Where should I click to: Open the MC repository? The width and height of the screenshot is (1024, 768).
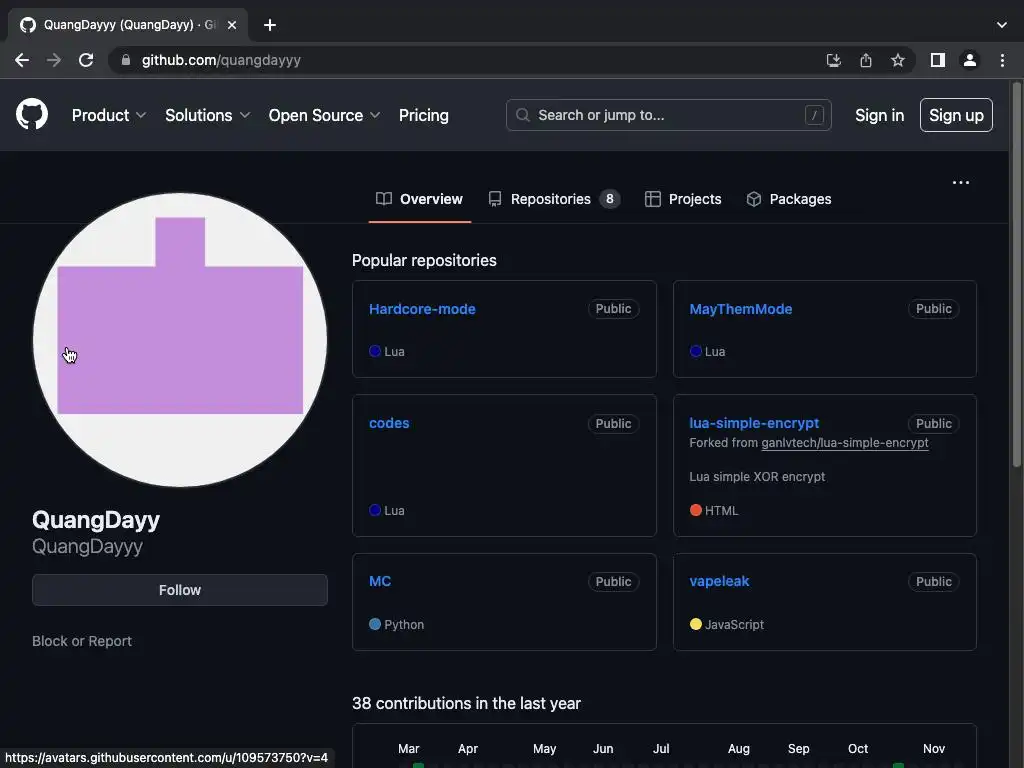pyautogui.click(x=380, y=581)
